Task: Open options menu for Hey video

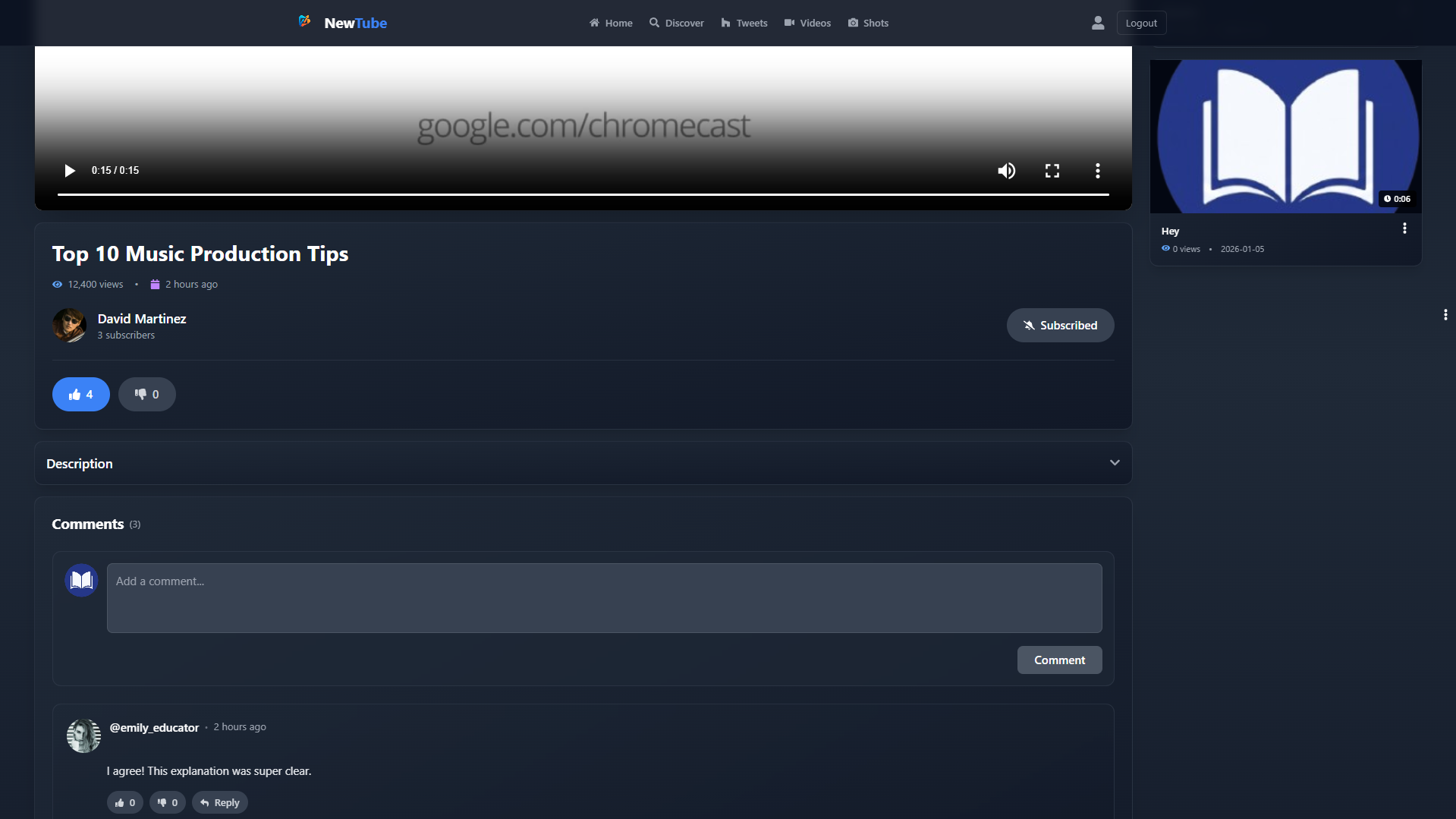Action: pos(1404,228)
